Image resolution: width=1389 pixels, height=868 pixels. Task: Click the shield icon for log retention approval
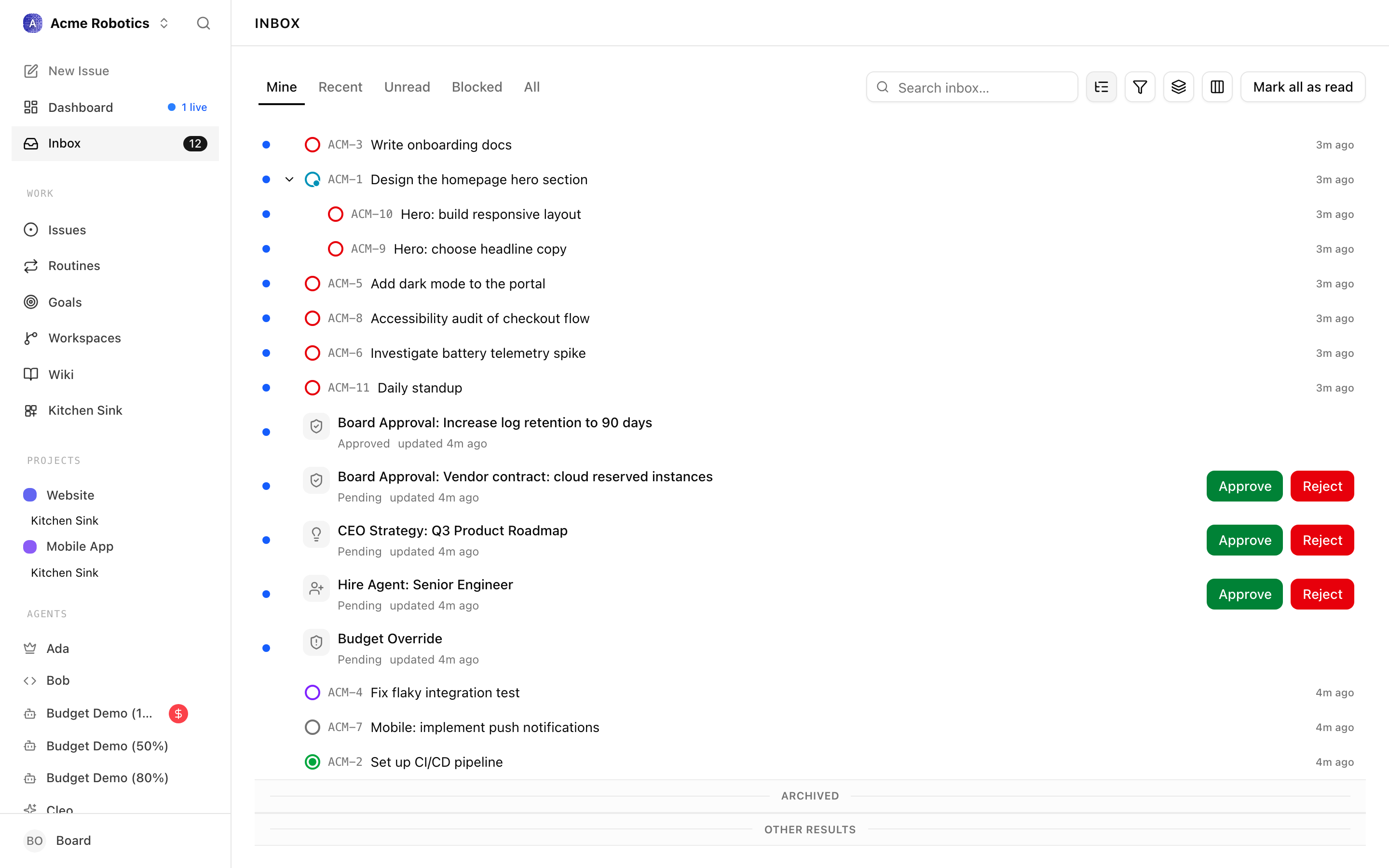click(316, 426)
